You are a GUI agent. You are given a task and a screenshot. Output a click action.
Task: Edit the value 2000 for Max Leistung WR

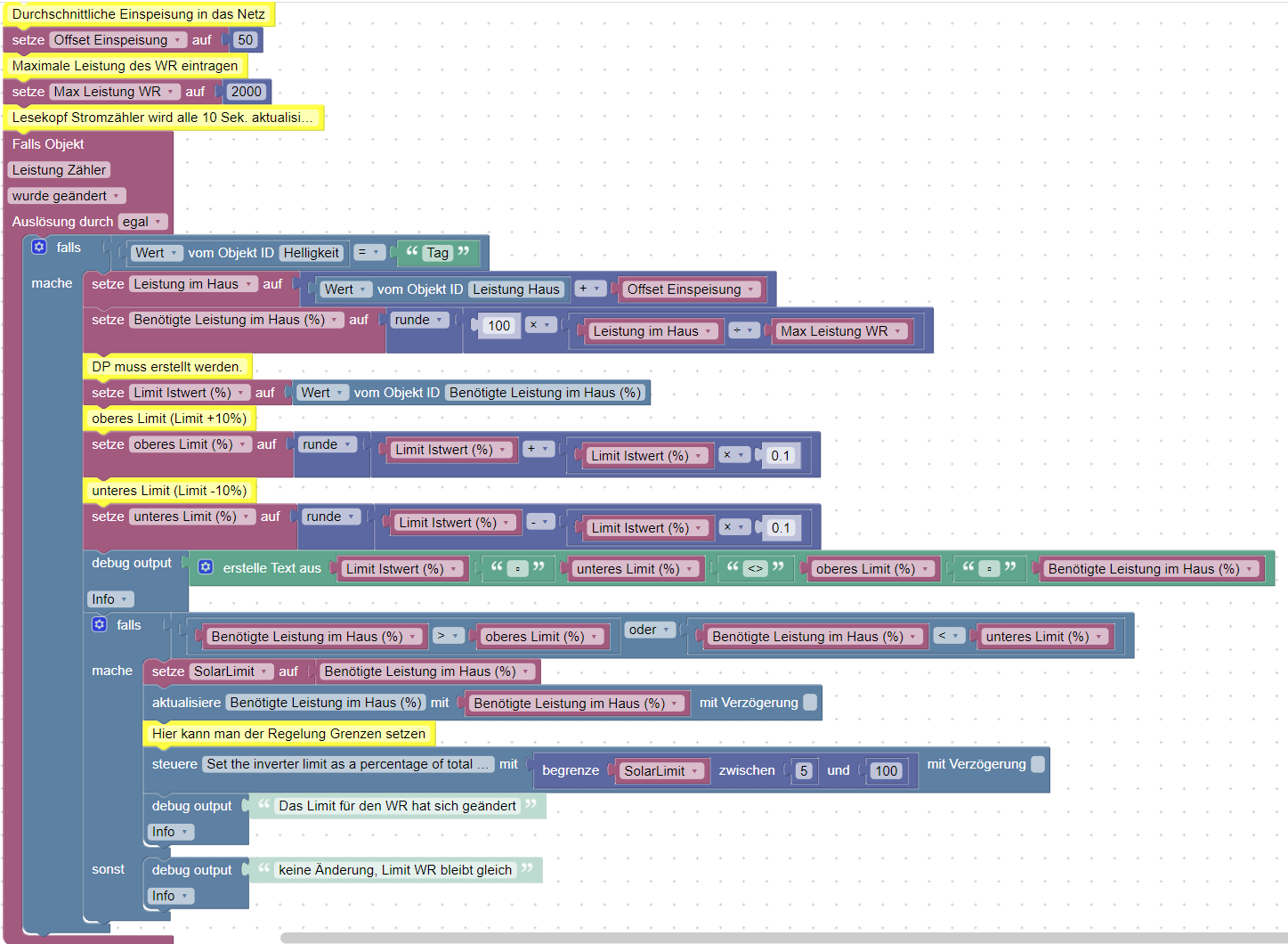(x=246, y=92)
